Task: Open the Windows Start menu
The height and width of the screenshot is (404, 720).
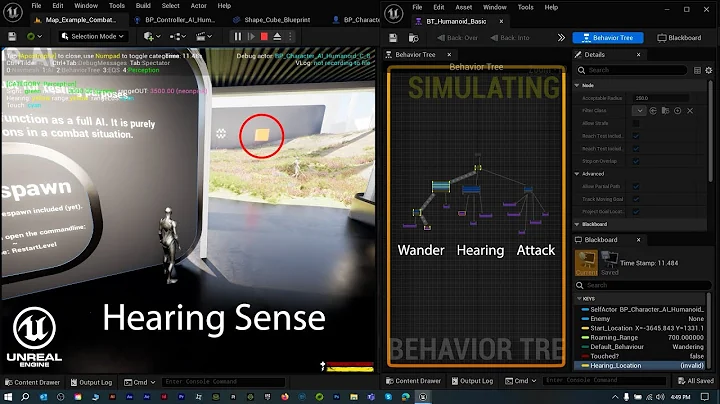Action: (7, 397)
